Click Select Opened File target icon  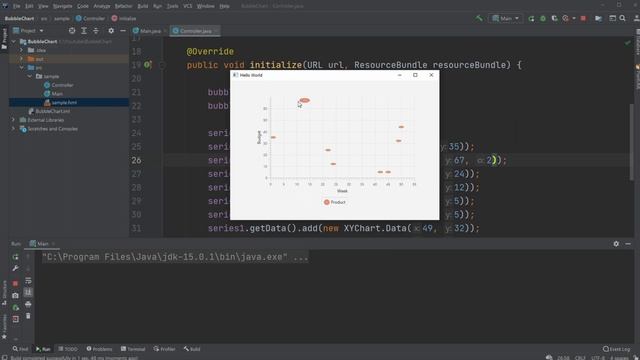(72, 31)
